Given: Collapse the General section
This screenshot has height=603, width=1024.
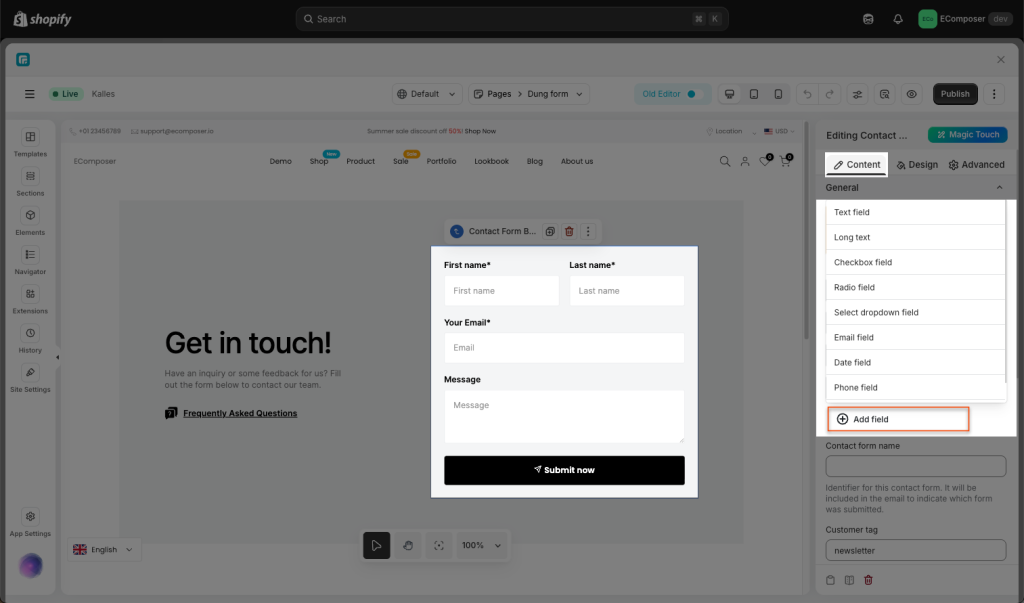Looking at the screenshot, I should coord(999,187).
